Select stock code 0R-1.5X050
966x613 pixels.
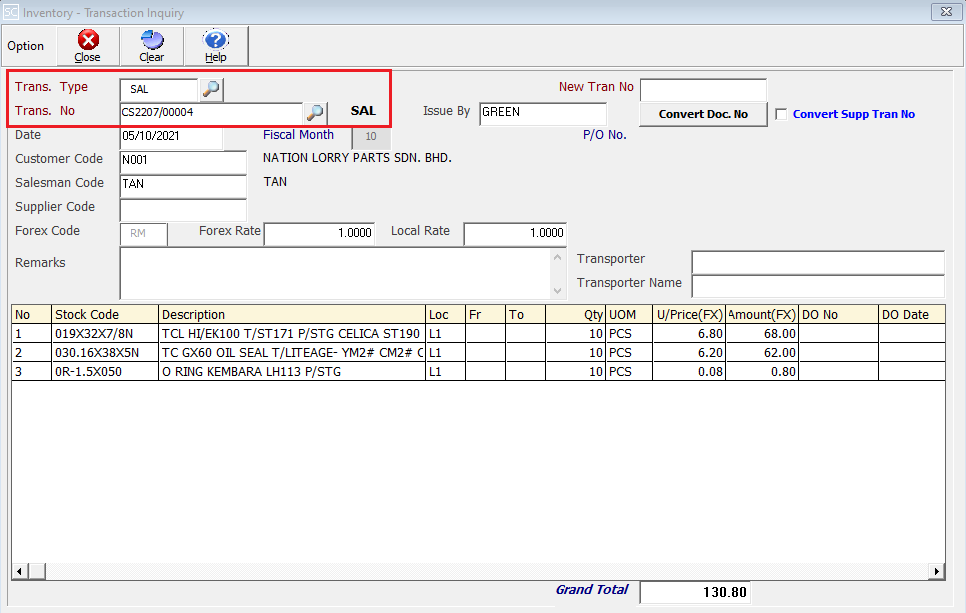pyautogui.click(x=105, y=371)
